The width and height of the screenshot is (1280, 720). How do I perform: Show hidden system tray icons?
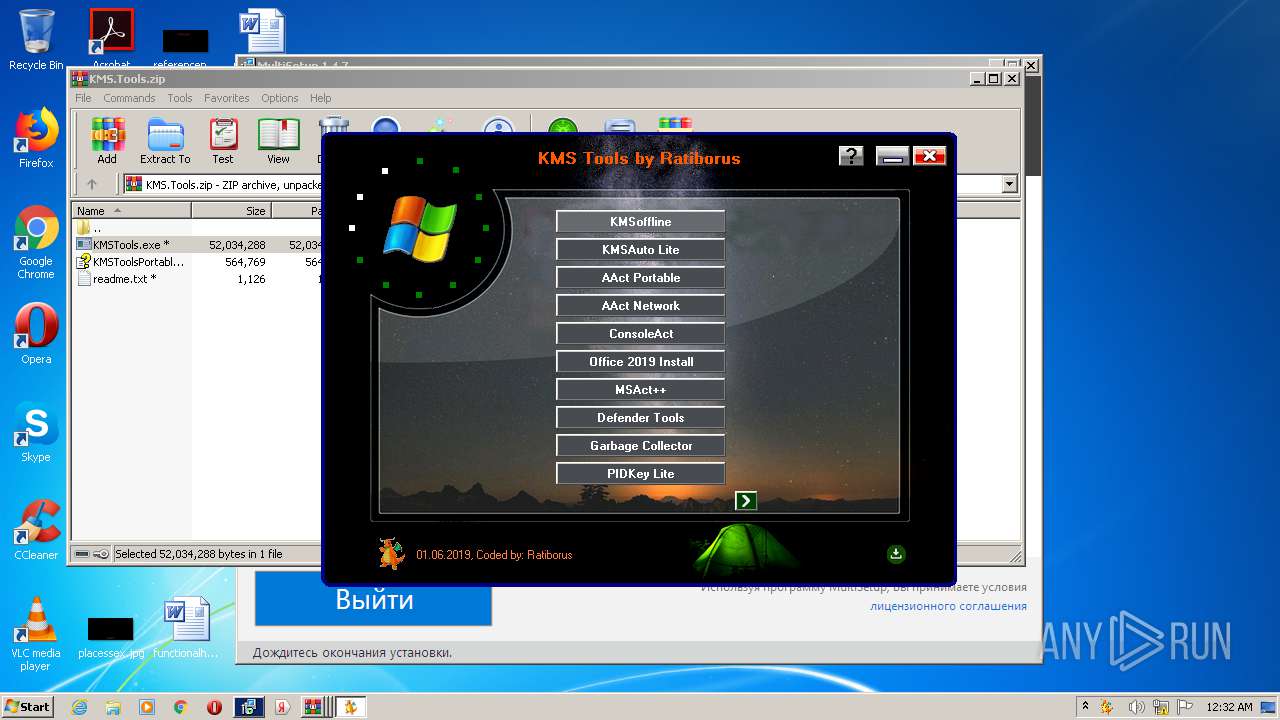click(x=1085, y=707)
